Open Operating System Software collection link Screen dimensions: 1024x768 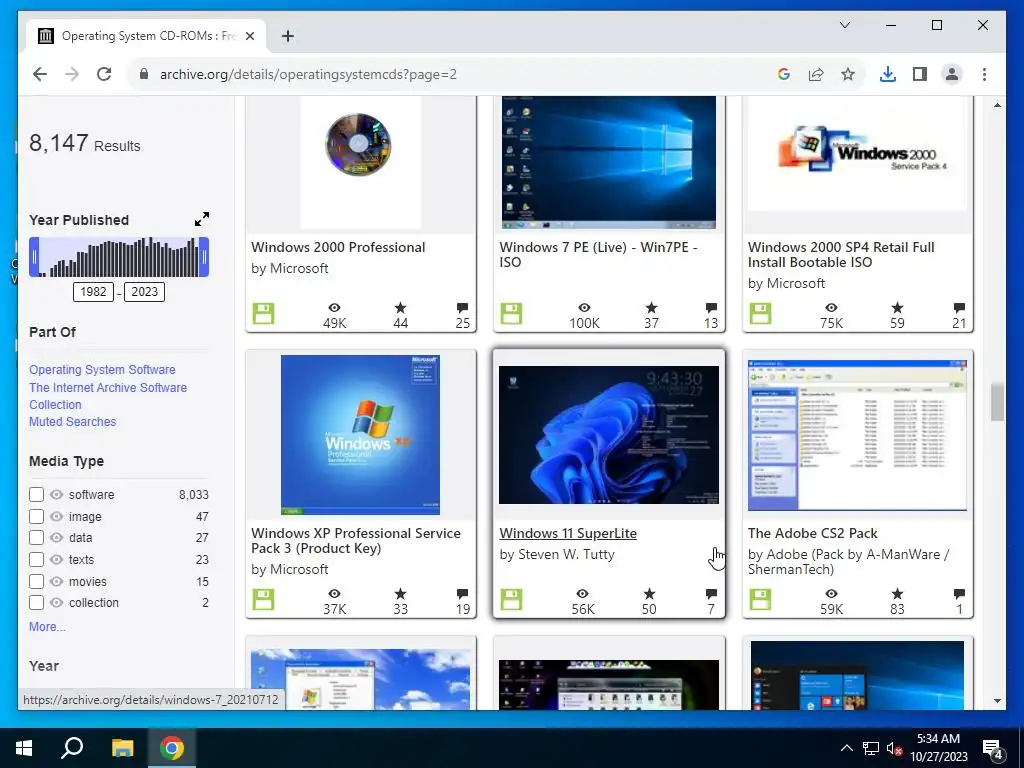103,370
